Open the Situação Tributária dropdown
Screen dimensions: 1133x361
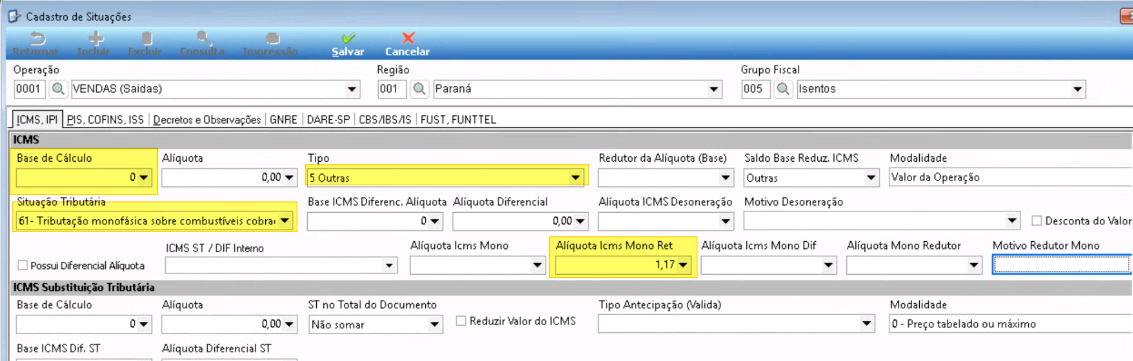286,221
